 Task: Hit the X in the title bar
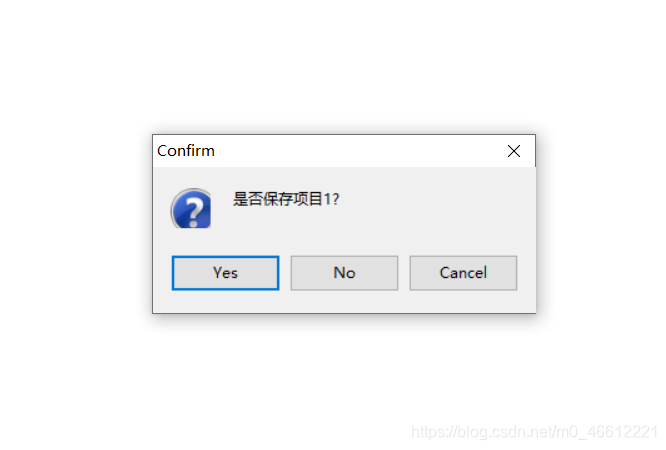click(514, 151)
